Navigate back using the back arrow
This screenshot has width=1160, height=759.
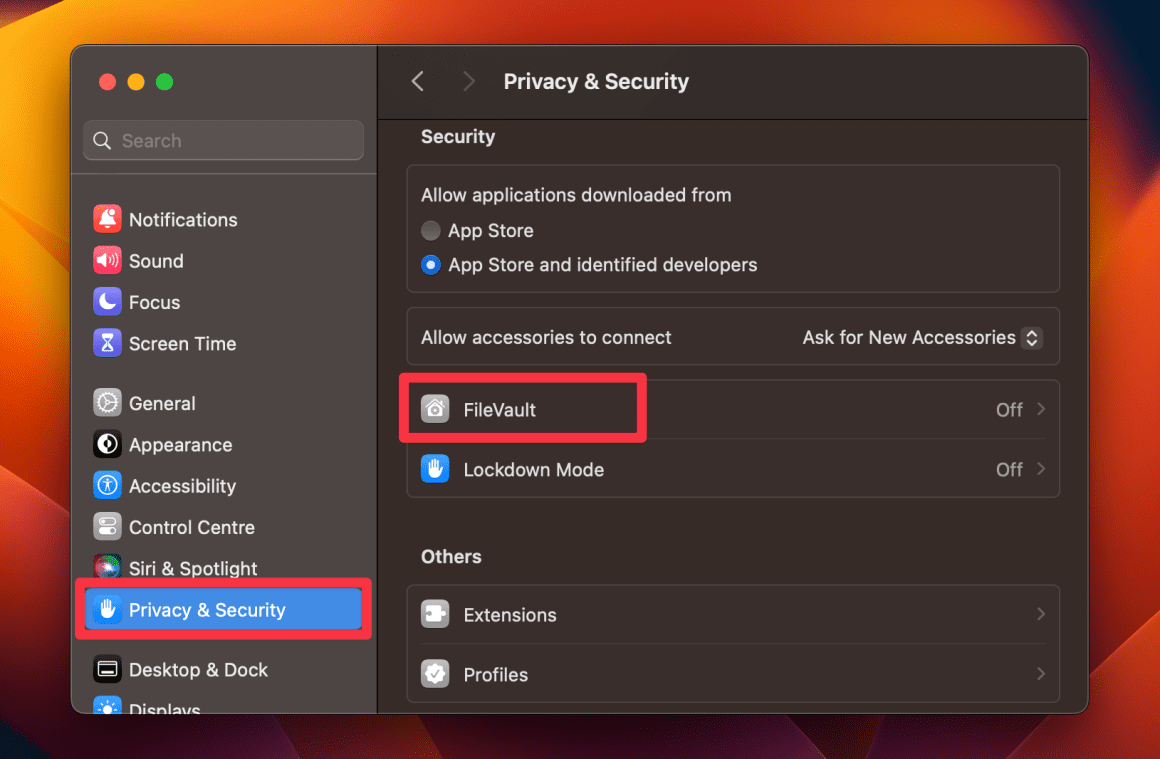click(x=417, y=81)
